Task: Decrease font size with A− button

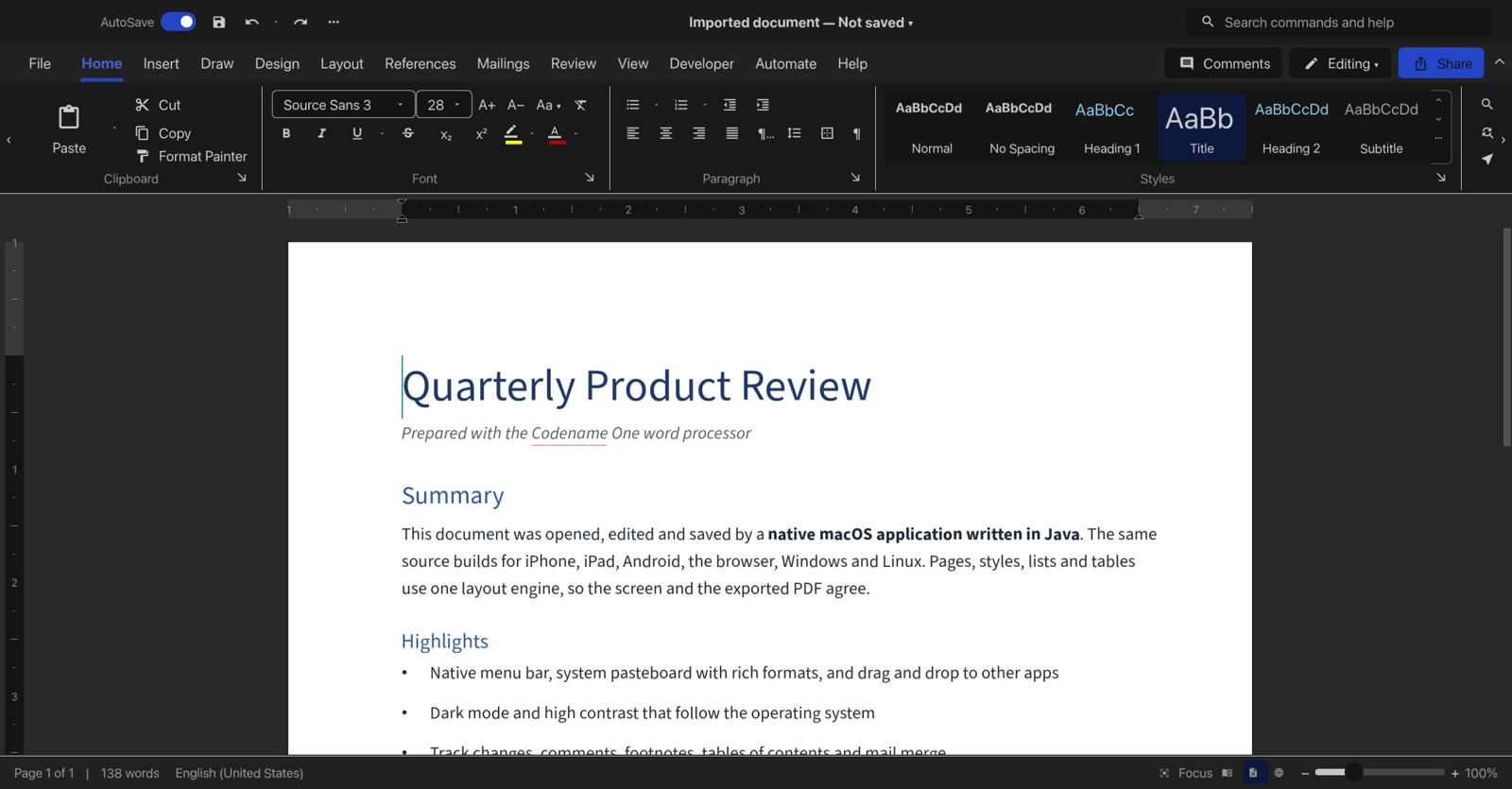Action: 516,105
